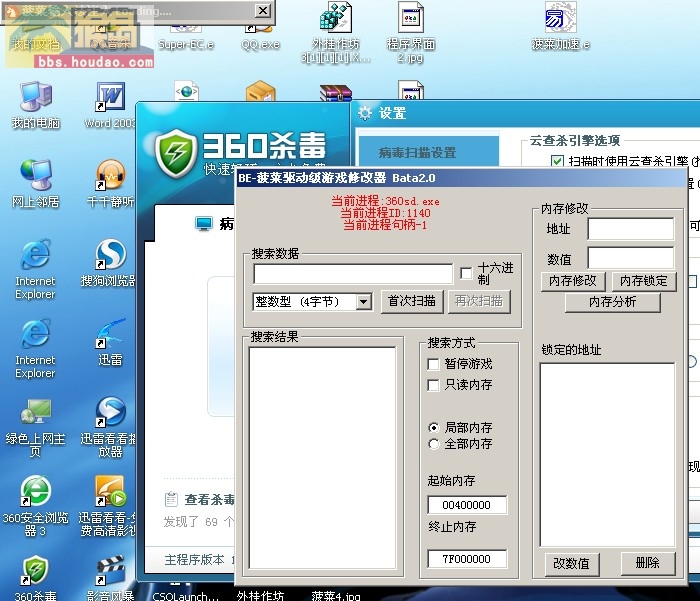Open the second Internet Explorer desktop icon

35,348
